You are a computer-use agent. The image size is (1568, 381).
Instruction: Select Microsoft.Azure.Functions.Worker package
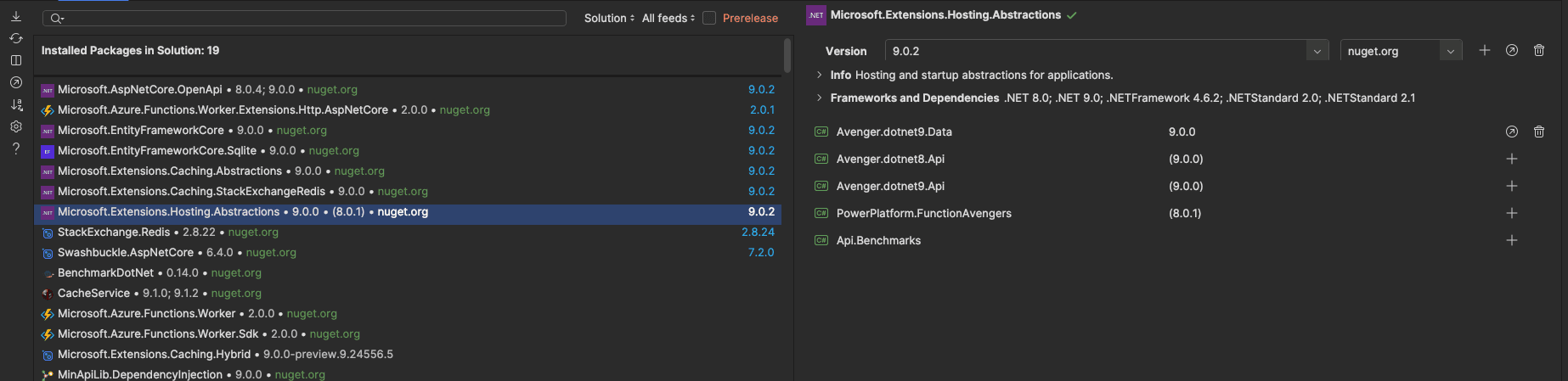pyautogui.click(x=408, y=313)
